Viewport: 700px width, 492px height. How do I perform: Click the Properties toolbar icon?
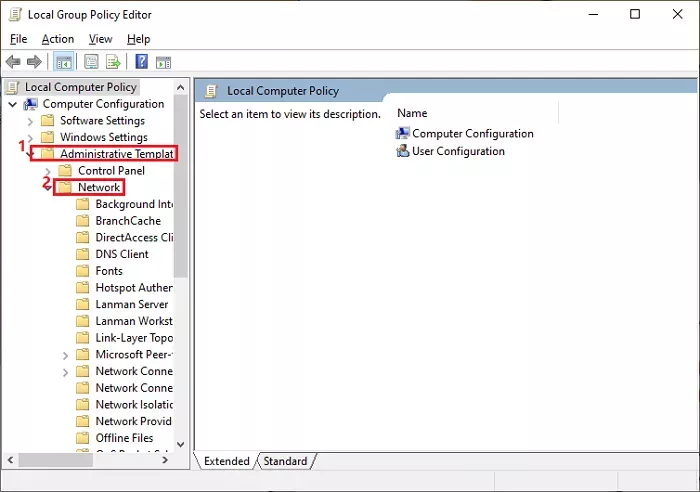(x=92, y=62)
